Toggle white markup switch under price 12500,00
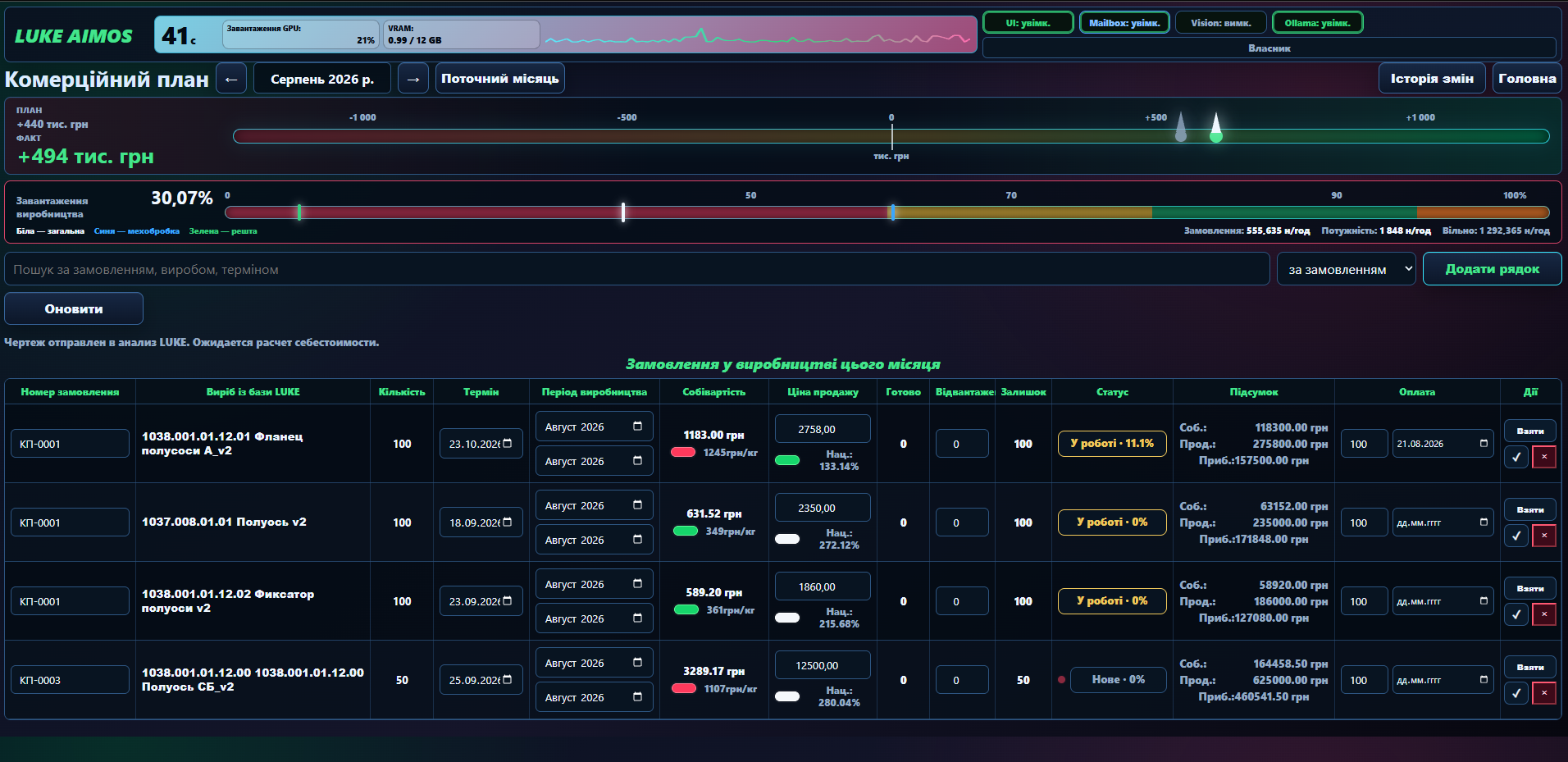Viewport: 1568px width, 762px height. tap(787, 696)
